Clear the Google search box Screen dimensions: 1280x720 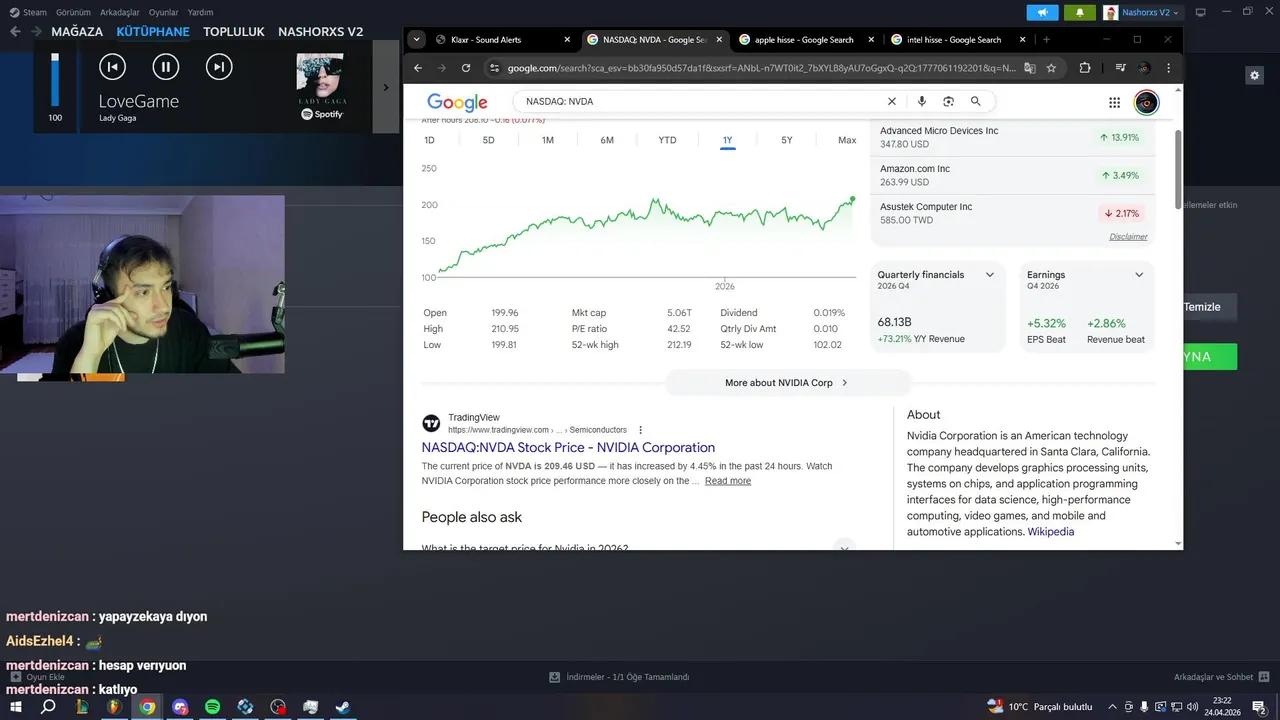point(892,101)
